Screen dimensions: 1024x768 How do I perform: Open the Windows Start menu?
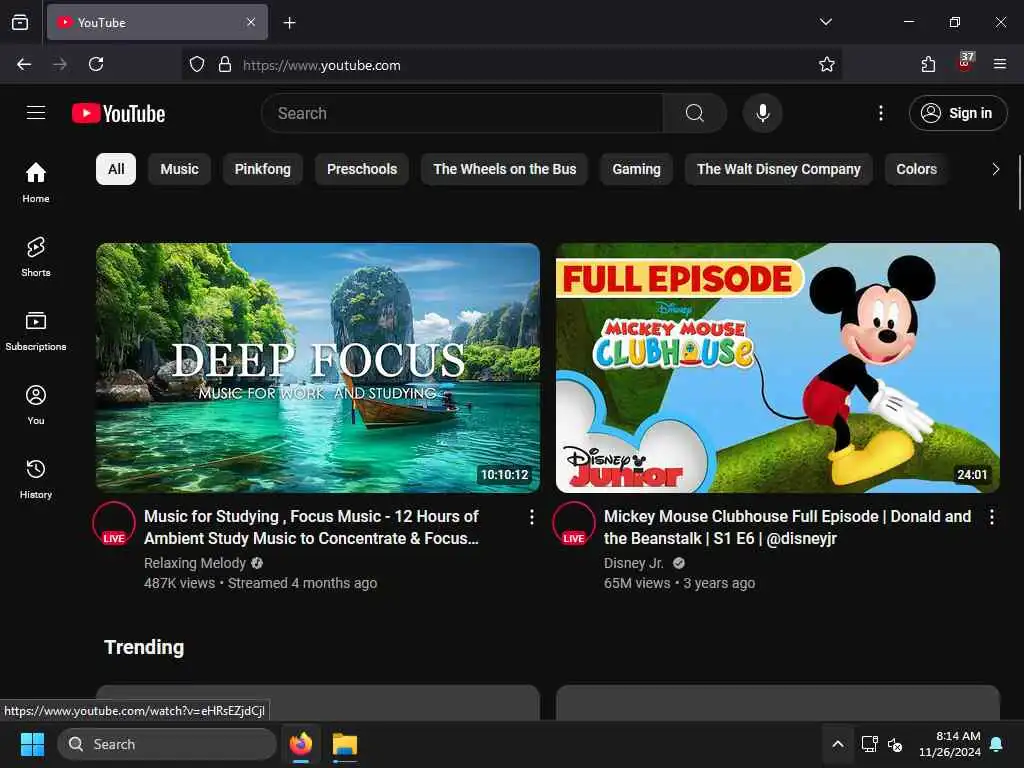click(x=33, y=744)
